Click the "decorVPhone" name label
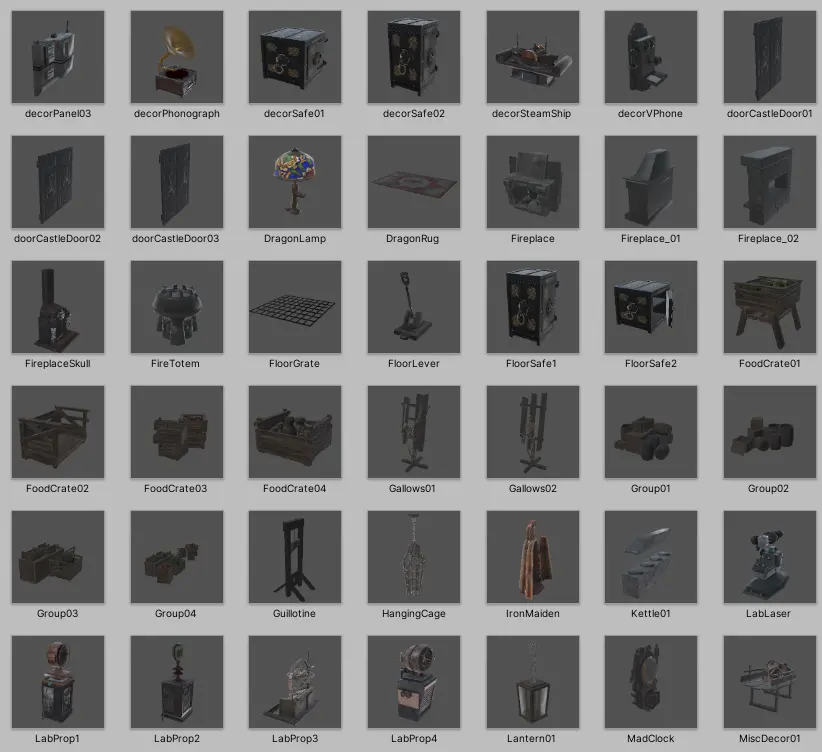 pyautogui.click(x=650, y=114)
